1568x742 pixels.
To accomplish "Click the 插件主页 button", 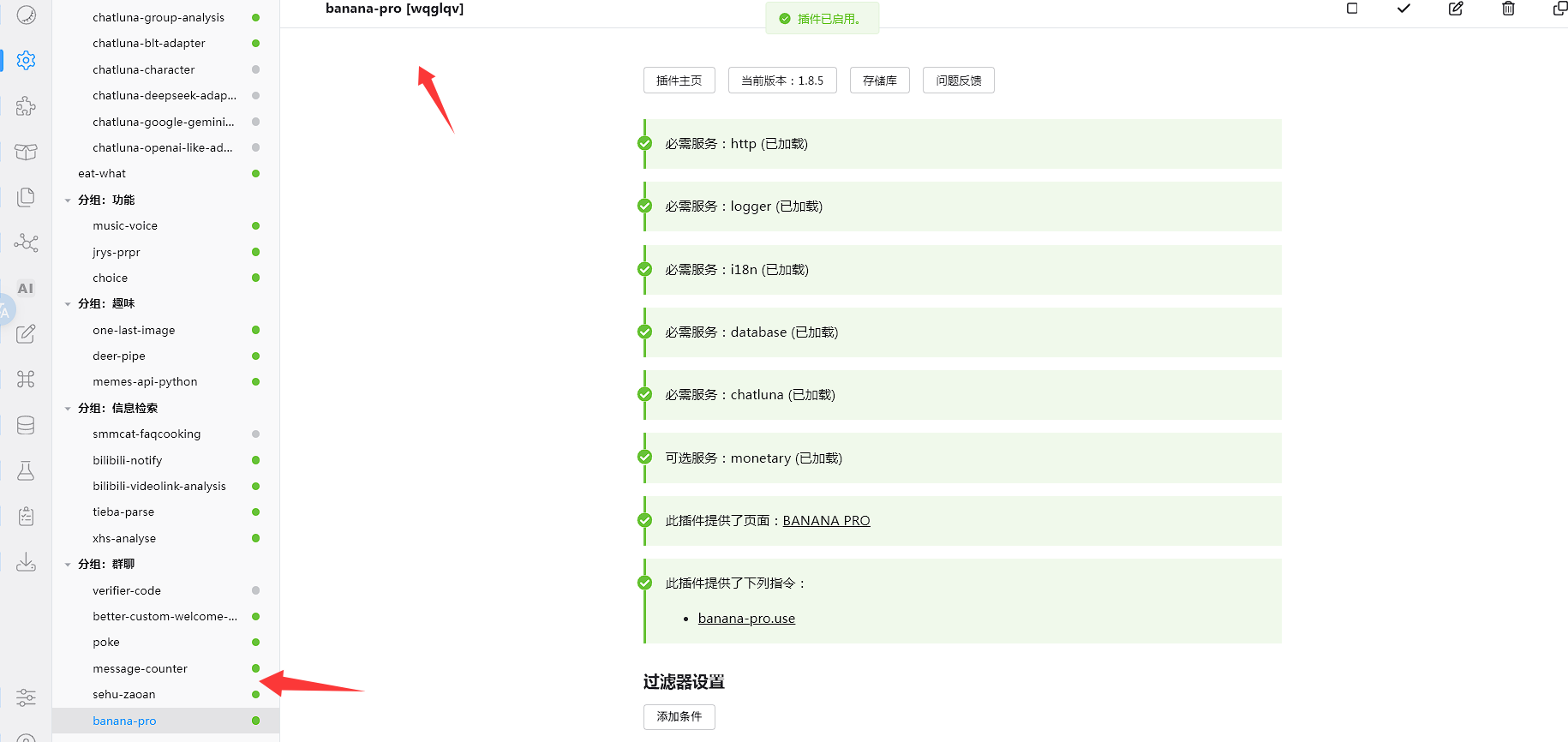I will [679, 81].
